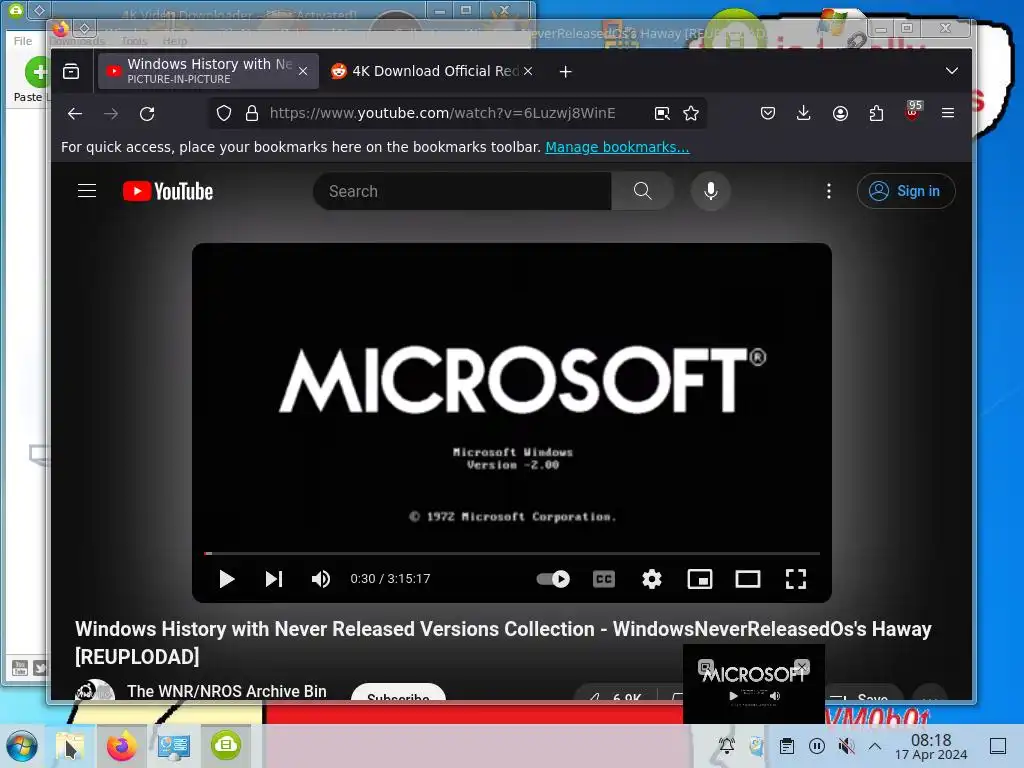
Task: Open the channel avatar thumbnail
Action: [x=95, y=691]
